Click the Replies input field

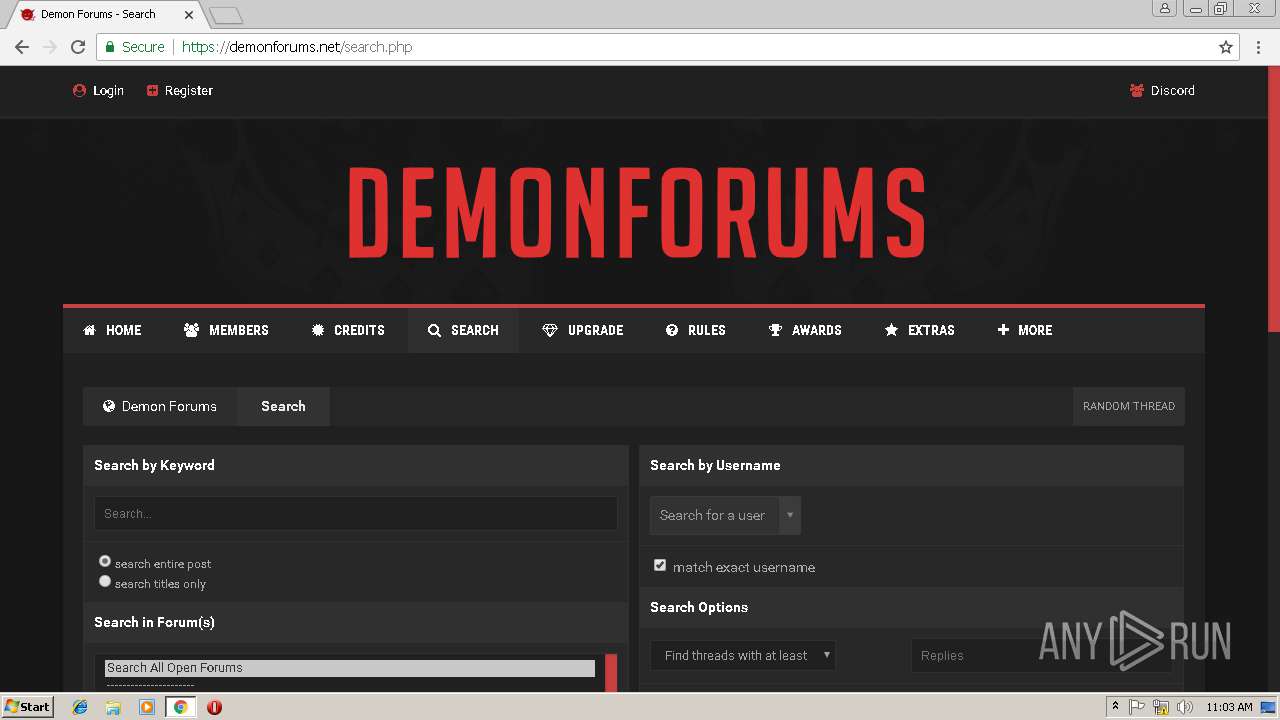tap(1040, 655)
